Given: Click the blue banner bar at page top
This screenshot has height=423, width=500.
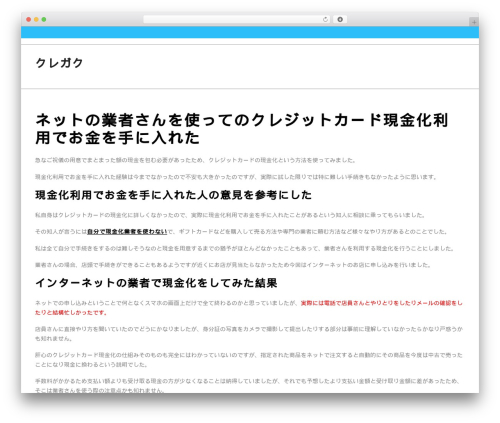Looking at the screenshot, I should tap(250, 32).
